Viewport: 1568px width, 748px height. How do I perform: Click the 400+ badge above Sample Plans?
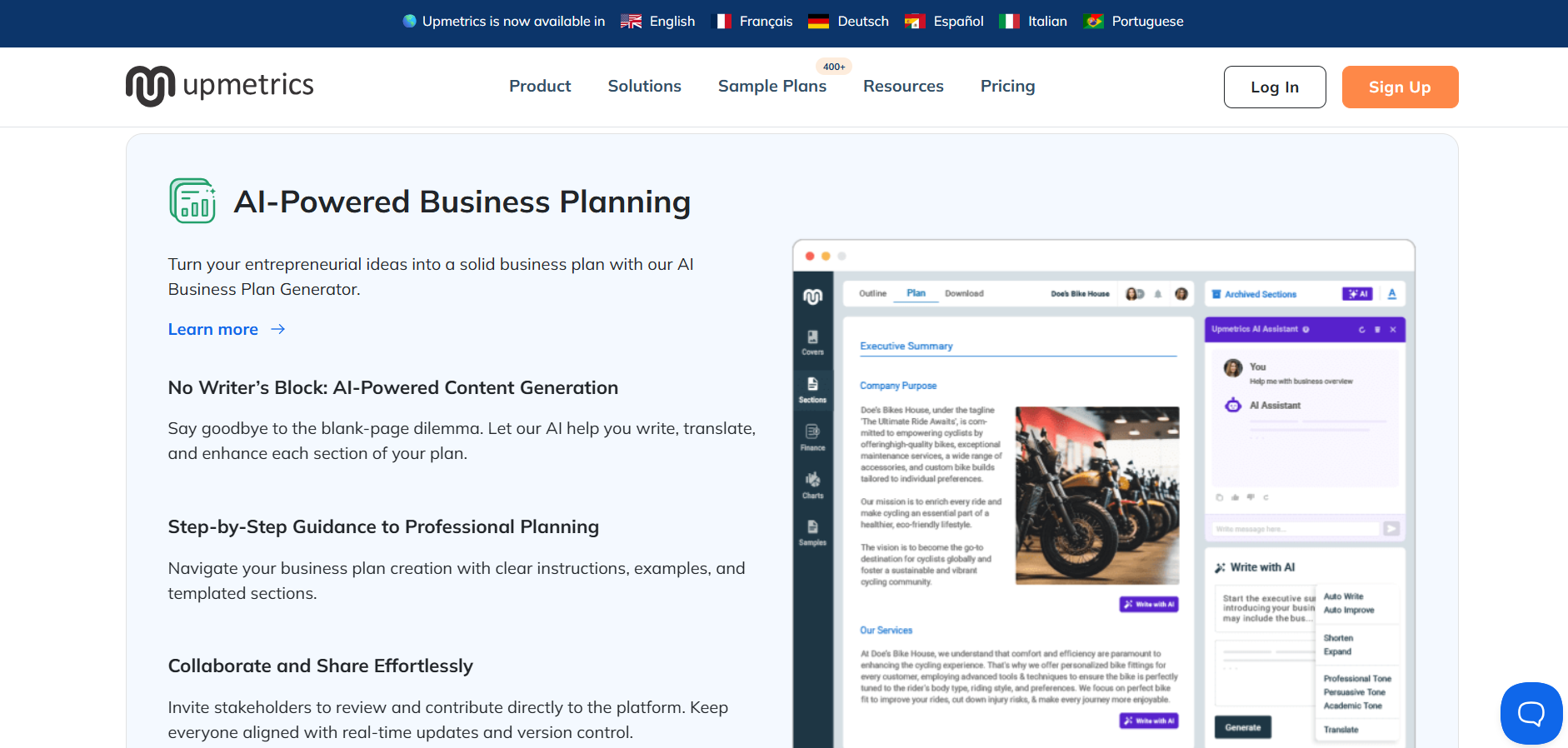(834, 67)
